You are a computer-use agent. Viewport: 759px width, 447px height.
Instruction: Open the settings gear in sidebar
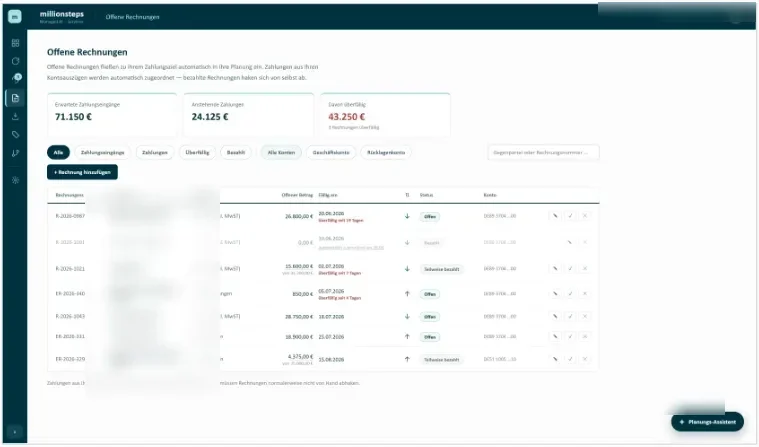pyautogui.click(x=15, y=180)
